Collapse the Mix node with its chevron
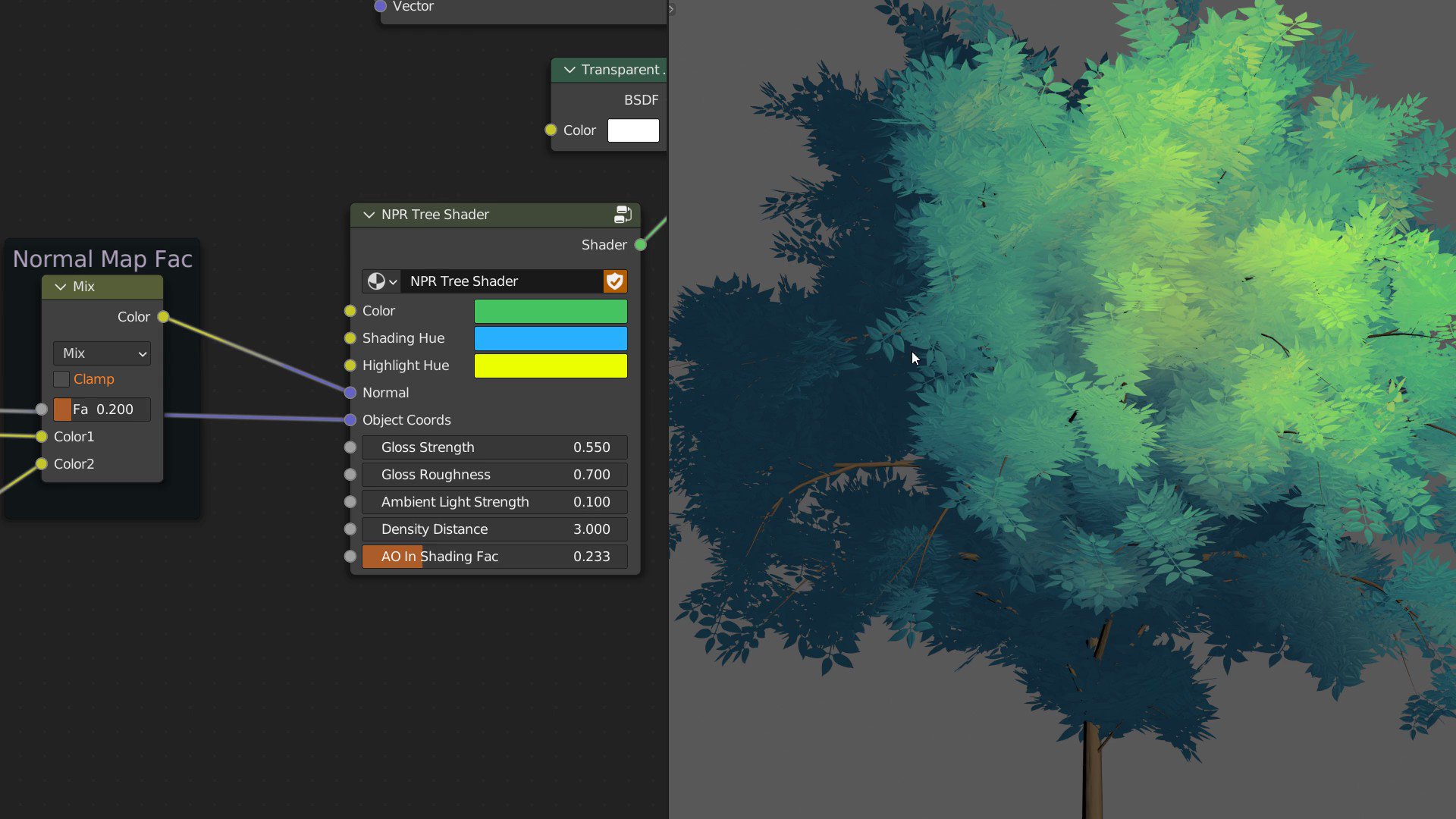The width and height of the screenshot is (1456, 819). click(x=61, y=287)
